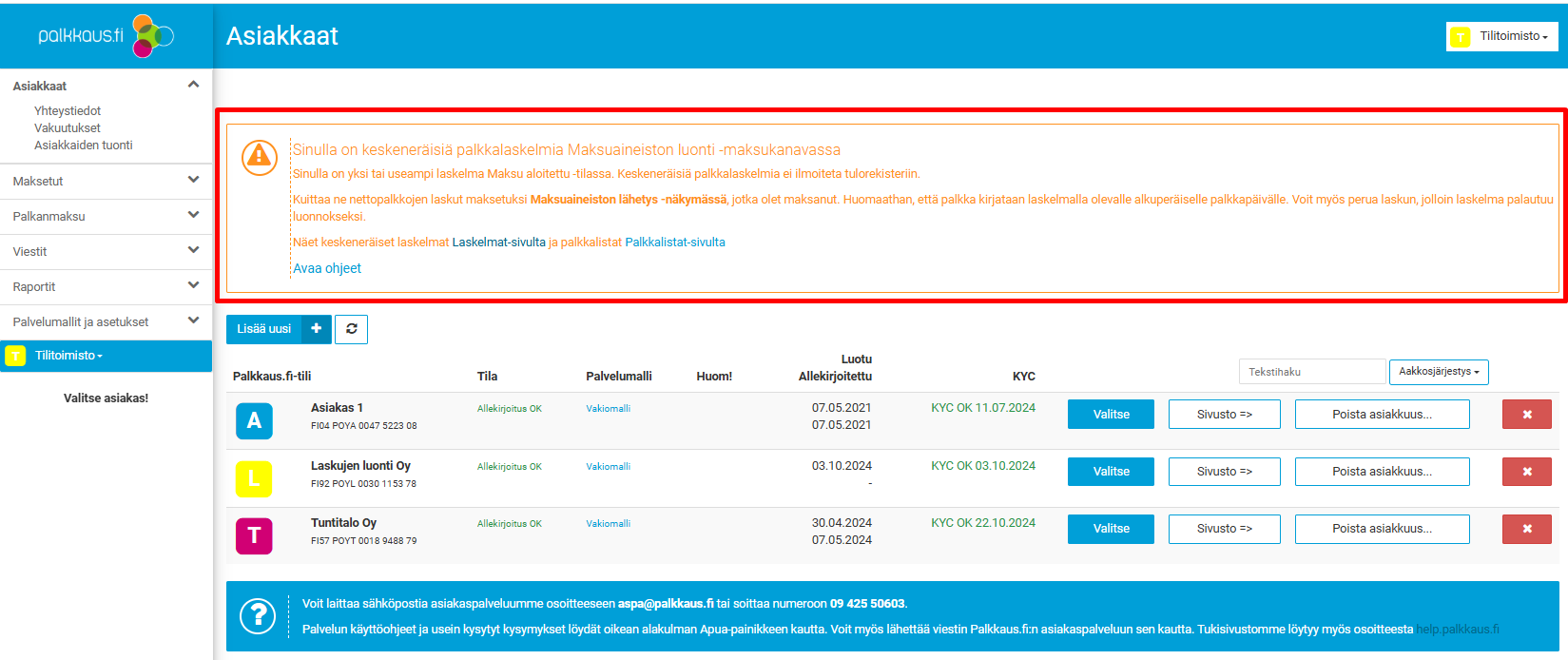Expand the Raportit sidebar section
The height and width of the screenshot is (660, 1568).
point(193,285)
